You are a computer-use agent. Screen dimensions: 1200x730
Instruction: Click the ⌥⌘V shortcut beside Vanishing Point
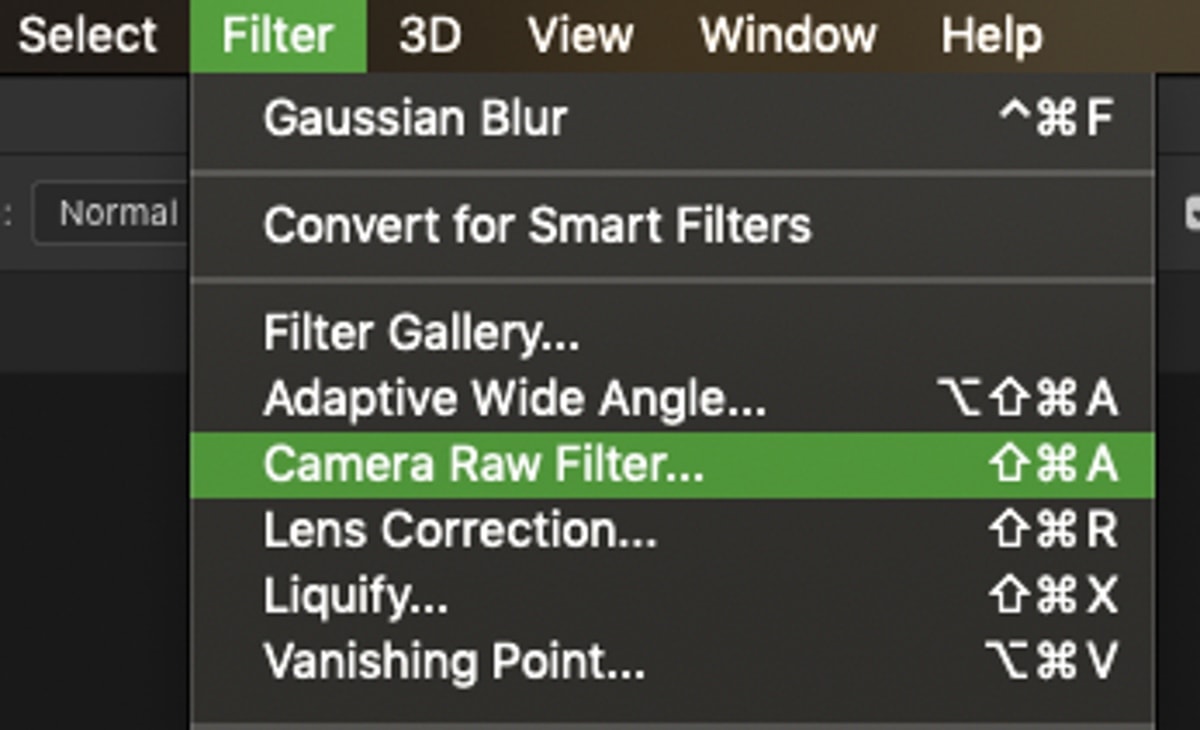click(x=1052, y=662)
